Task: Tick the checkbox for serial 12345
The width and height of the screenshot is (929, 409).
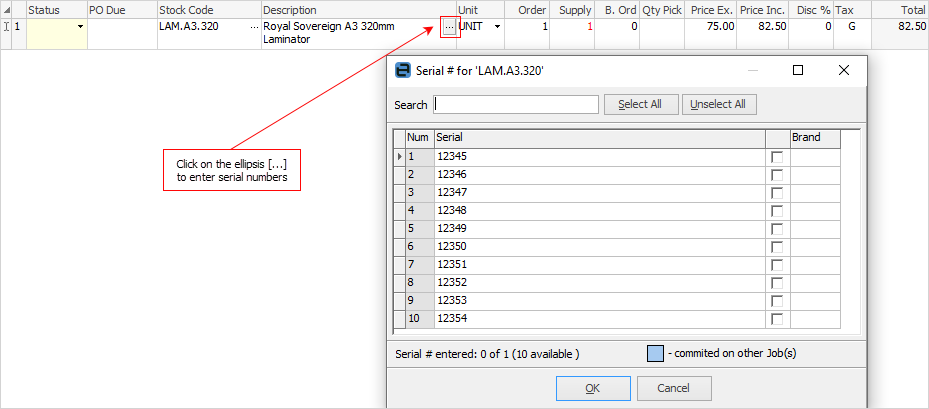Action: pos(777,158)
